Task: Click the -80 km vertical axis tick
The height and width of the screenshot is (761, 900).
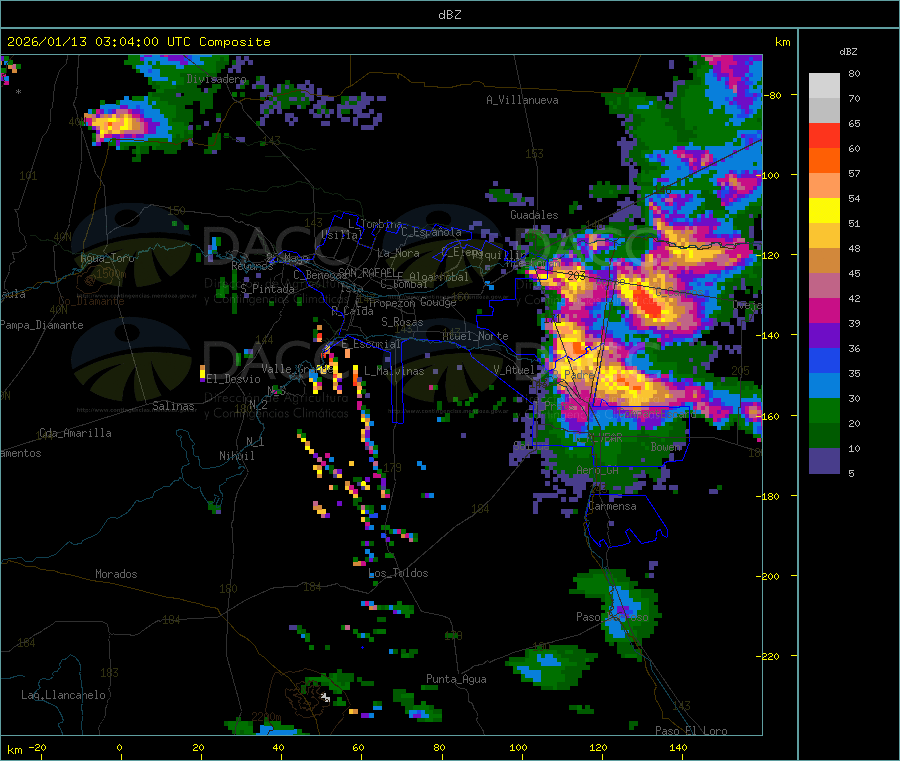Action: (x=773, y=95)
